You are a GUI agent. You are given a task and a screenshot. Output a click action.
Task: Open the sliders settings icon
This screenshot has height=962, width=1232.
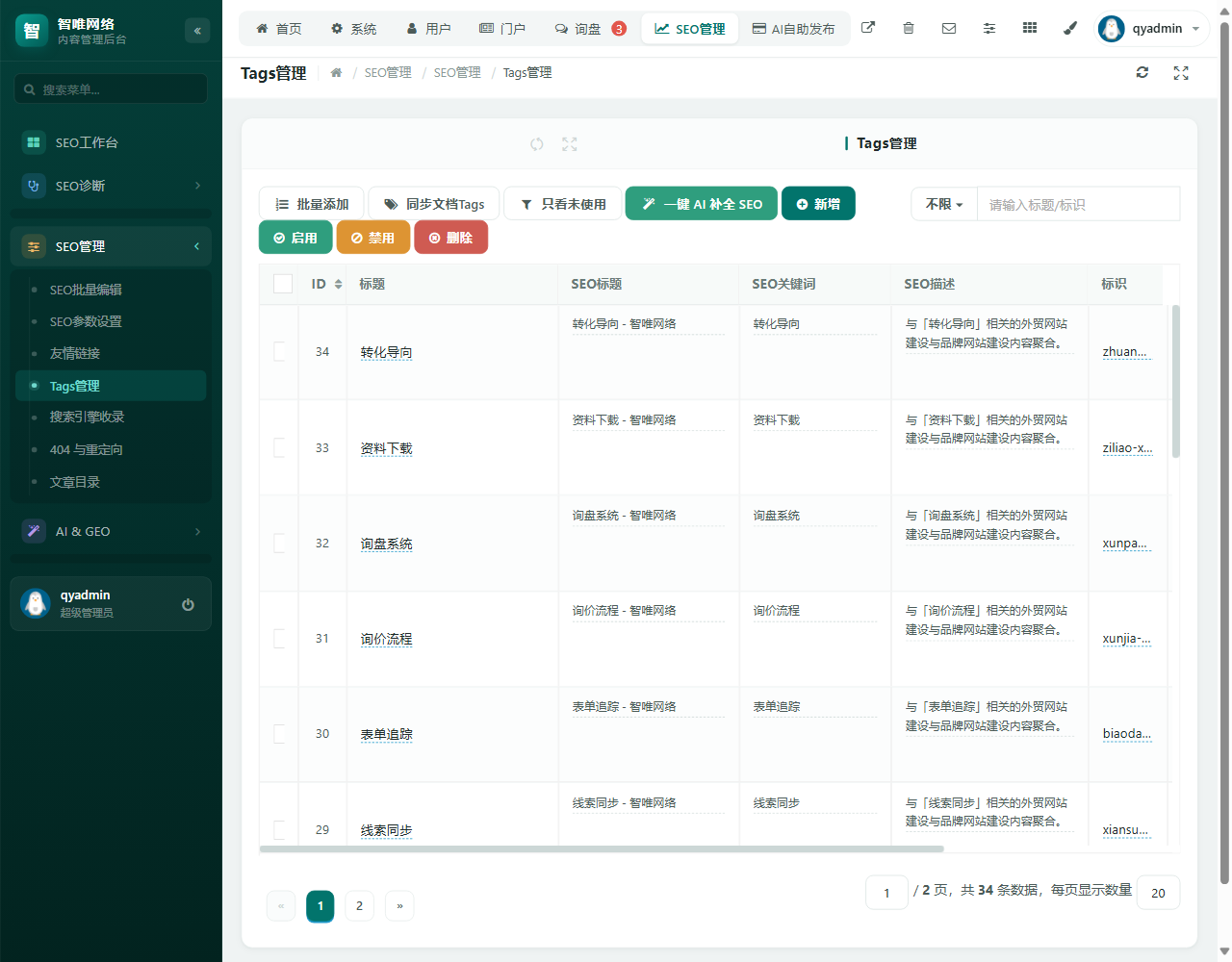click(x=989, y=28)
